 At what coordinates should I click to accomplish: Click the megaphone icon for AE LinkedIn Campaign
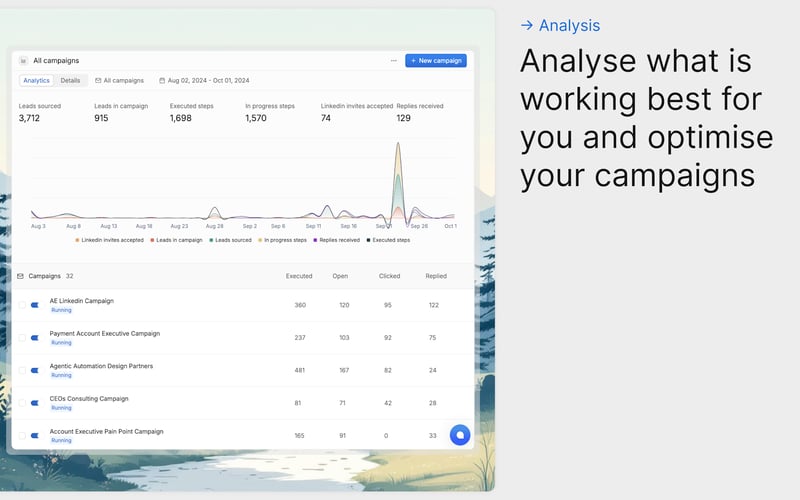35,305
